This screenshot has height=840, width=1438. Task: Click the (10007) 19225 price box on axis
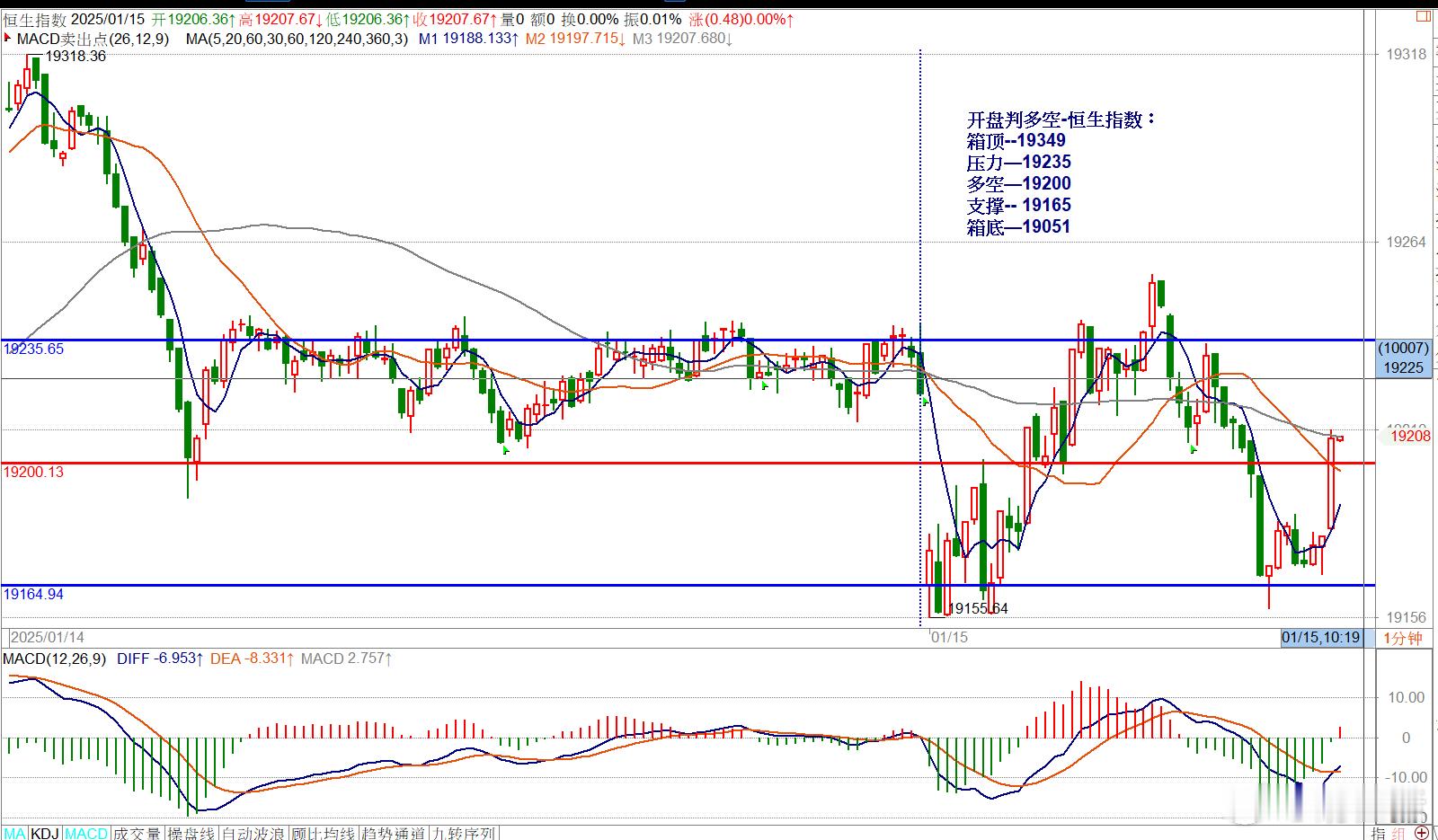click(1403, 358)
